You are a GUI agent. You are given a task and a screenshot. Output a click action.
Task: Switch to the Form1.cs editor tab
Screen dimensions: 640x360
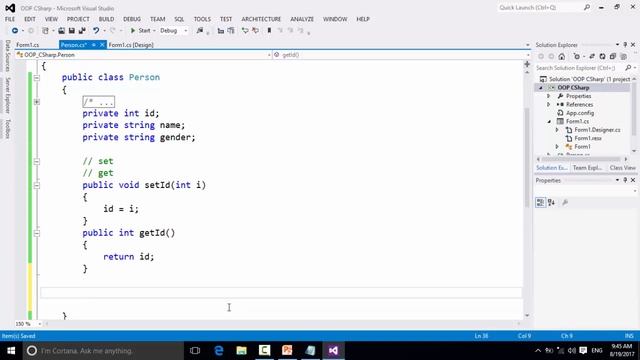click(28, 45)
